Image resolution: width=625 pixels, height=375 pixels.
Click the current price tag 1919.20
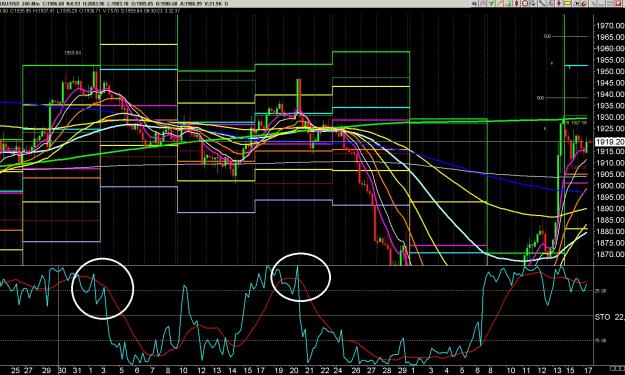(609, 142)
